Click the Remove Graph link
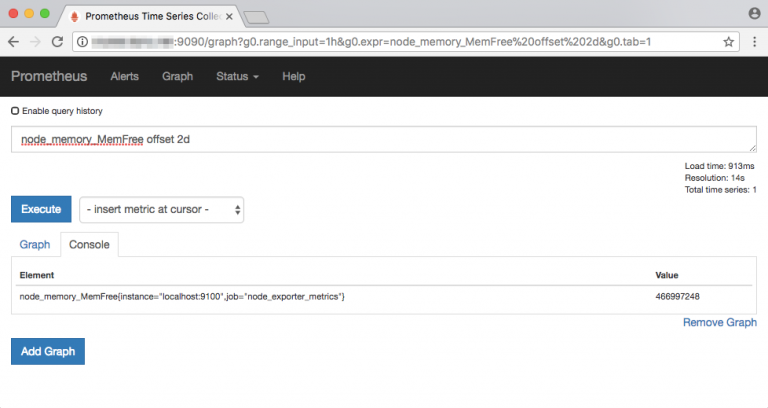This screenshot has width=768, height=408. point(719,322)
